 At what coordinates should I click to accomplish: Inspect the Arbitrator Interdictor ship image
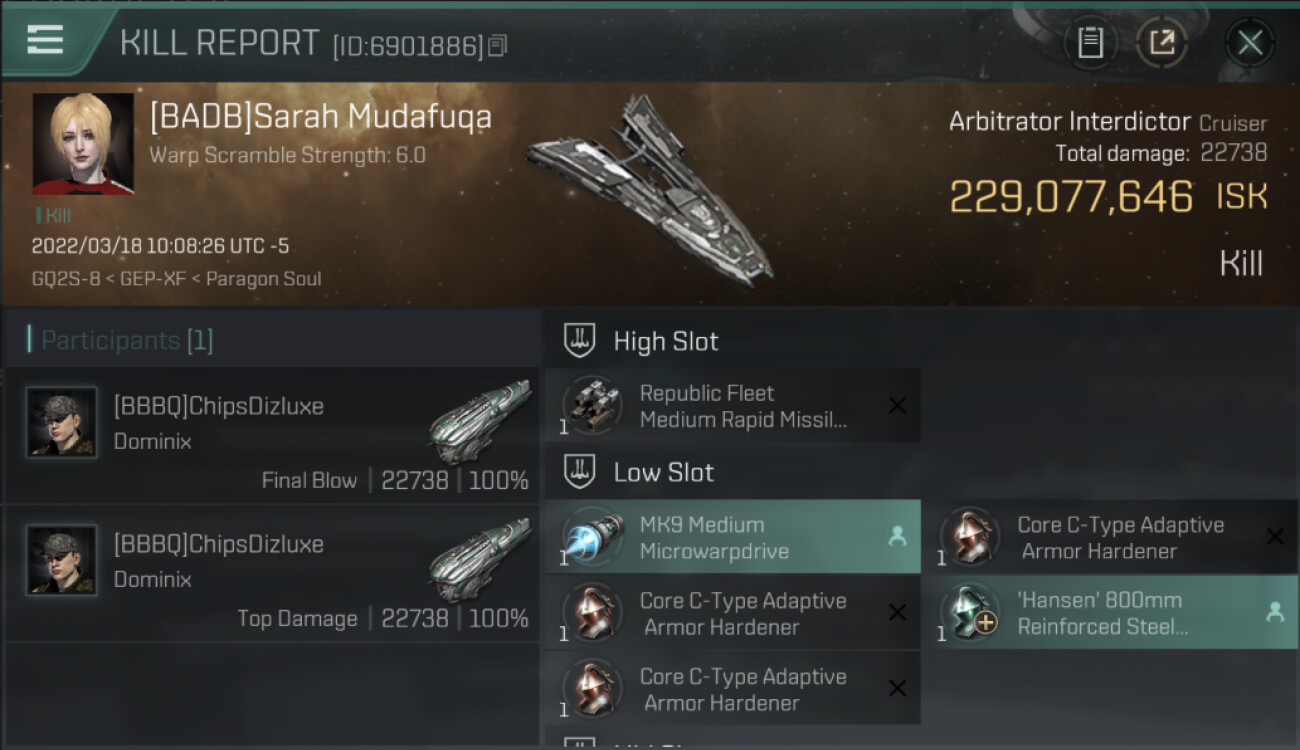(651, 190)
